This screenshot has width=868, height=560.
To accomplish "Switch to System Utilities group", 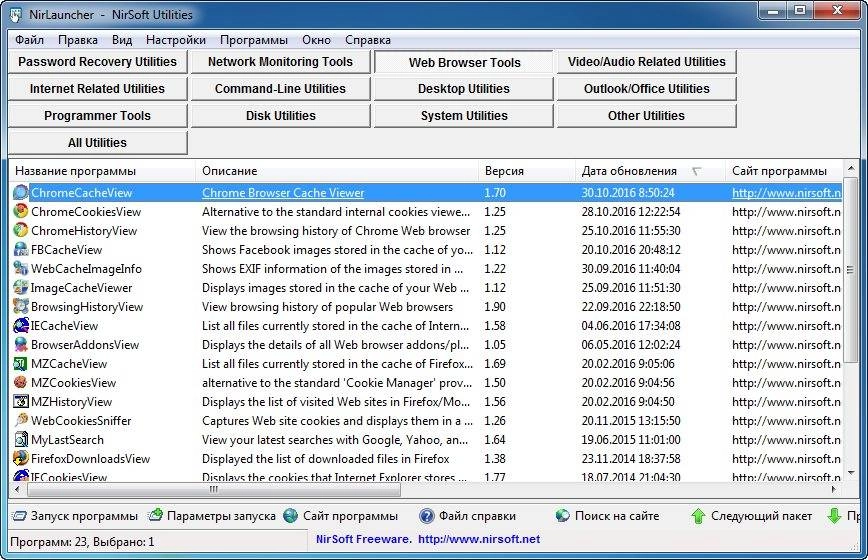I will pos(464,116).
